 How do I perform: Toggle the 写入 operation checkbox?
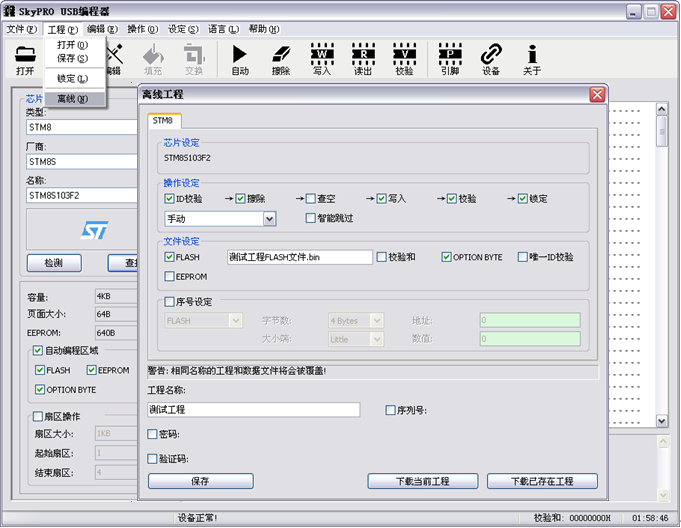click(381, 199)
